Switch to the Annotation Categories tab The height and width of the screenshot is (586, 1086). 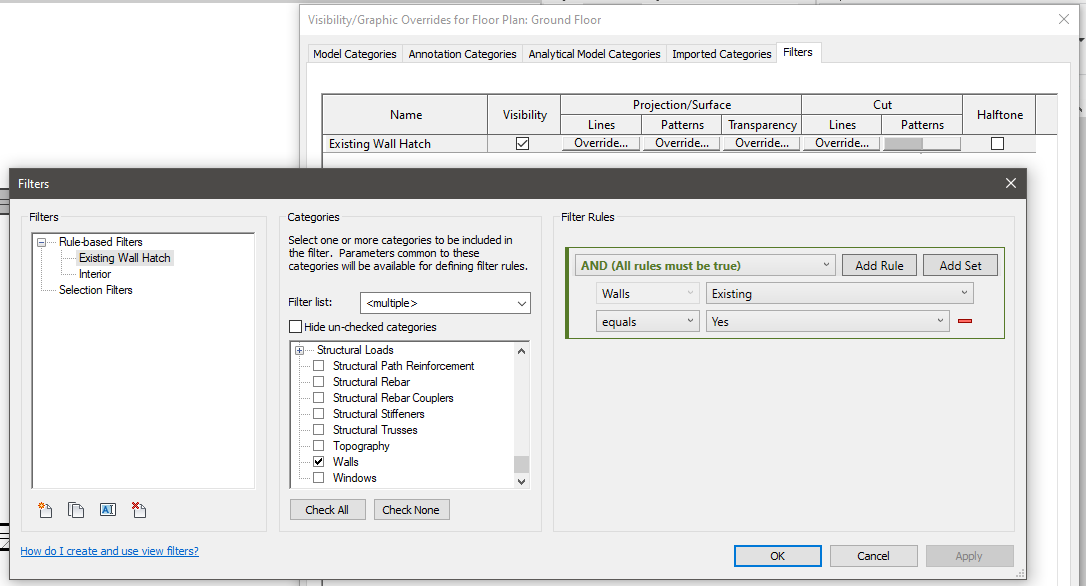[x=462, y=54]
